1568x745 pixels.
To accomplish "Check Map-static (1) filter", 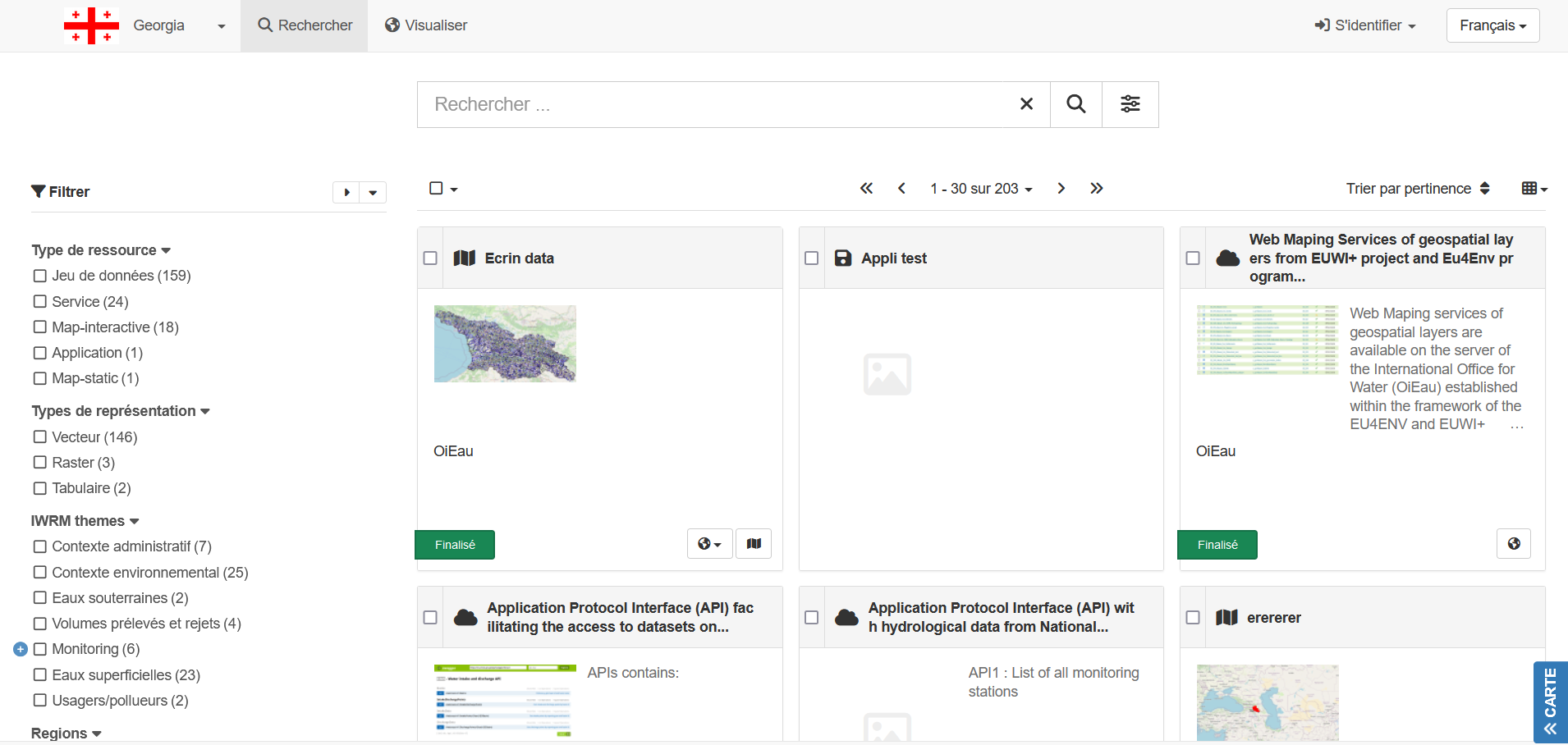I will coord(40,378).
